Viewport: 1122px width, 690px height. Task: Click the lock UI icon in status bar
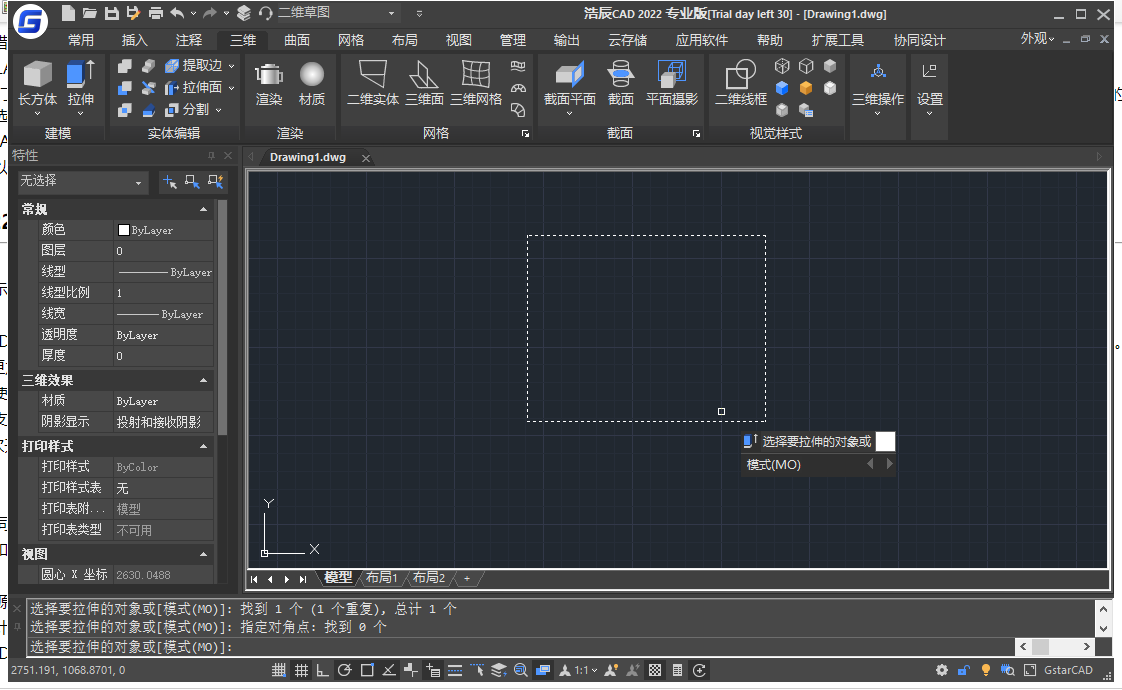964,670
